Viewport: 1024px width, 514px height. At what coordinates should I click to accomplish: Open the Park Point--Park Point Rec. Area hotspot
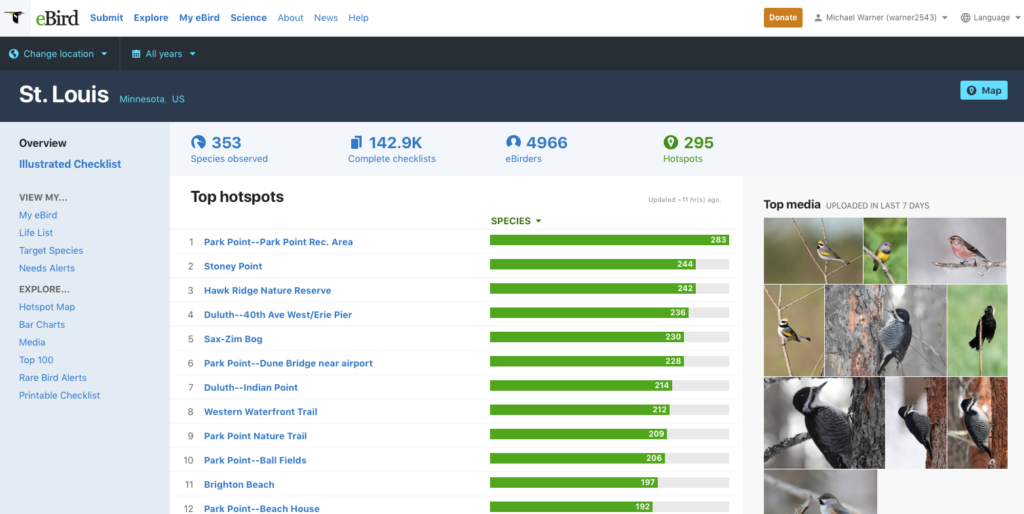[x=278, y=242]
